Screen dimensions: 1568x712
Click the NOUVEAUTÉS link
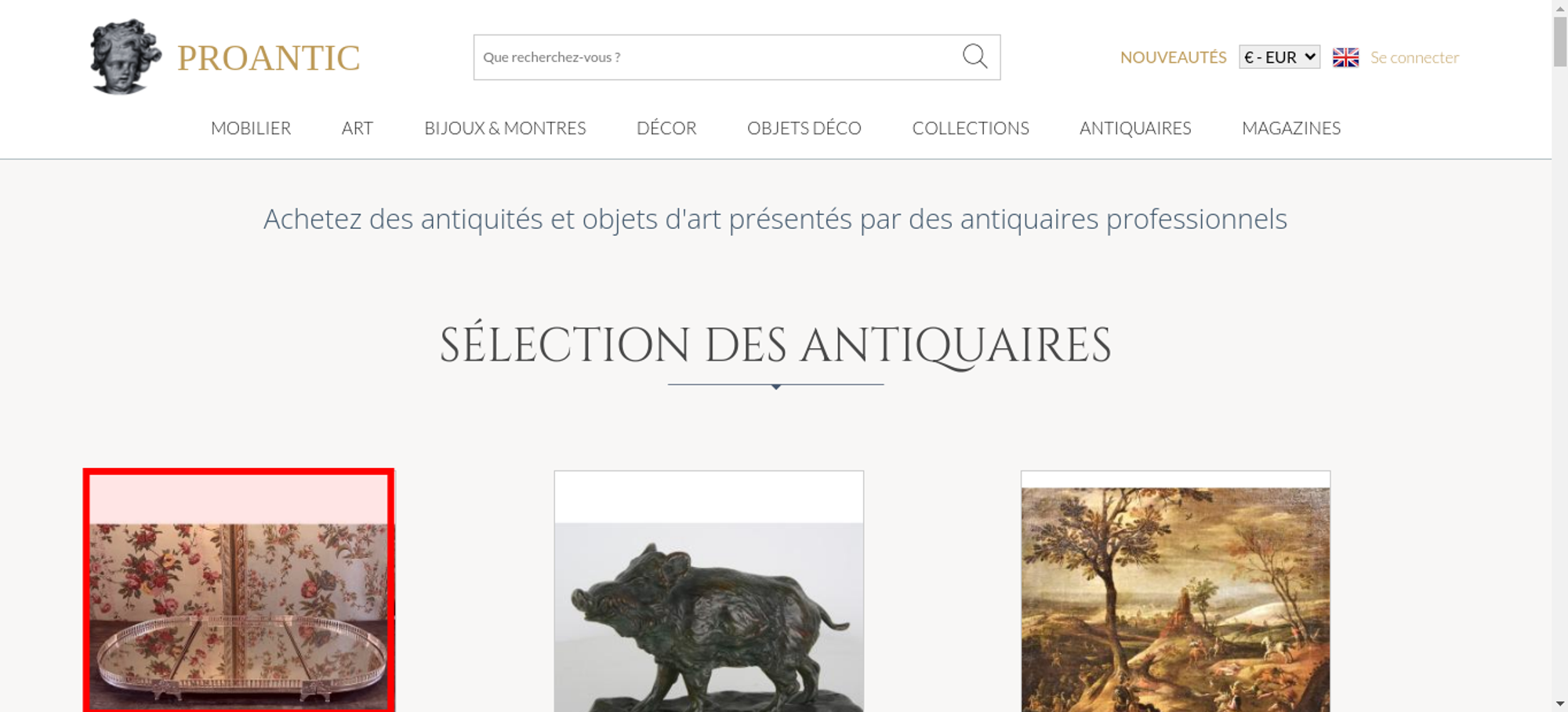click(x=1173, y=57)
